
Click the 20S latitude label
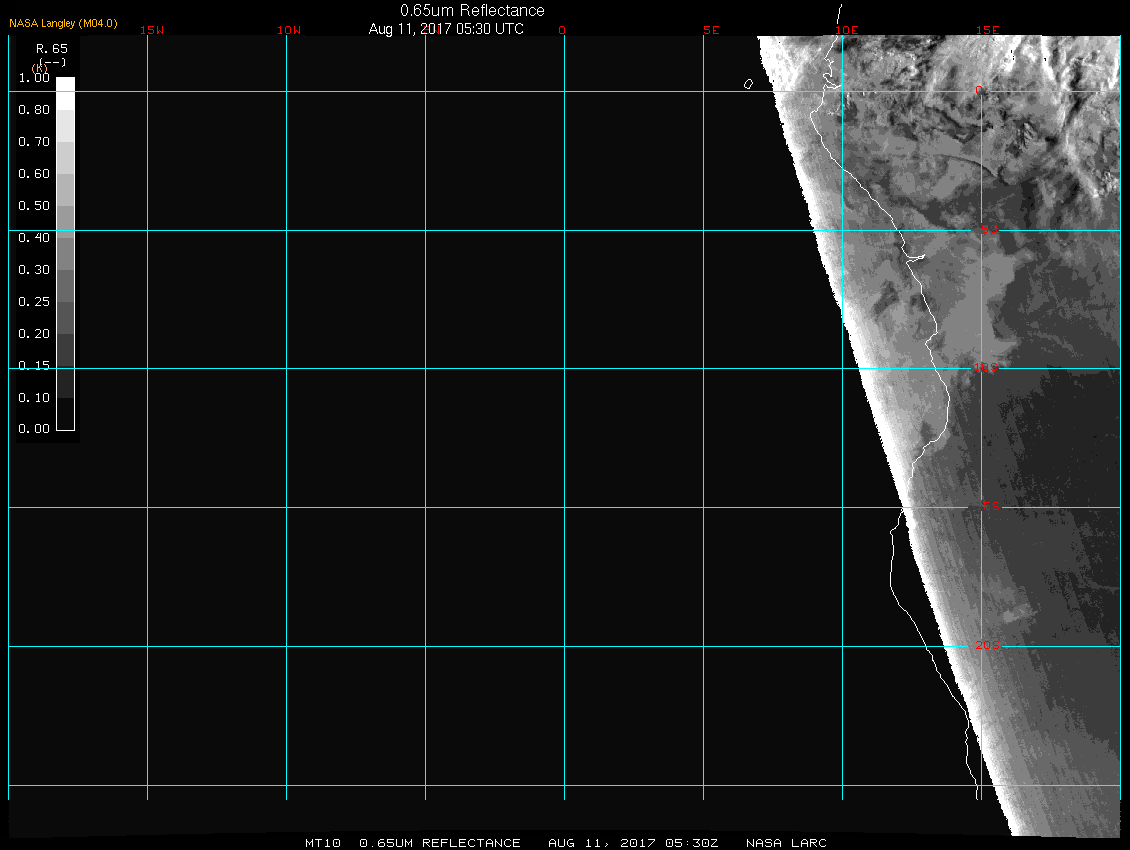click(987, 646)
